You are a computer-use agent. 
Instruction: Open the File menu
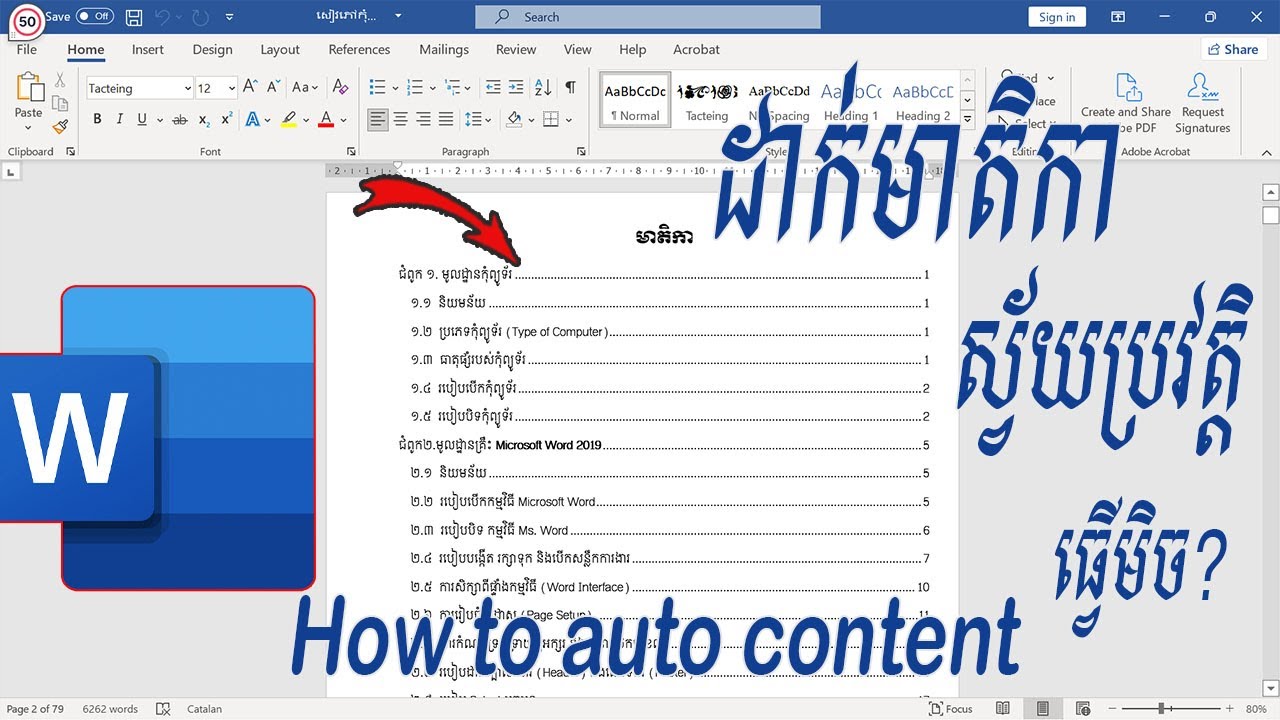click(27, 49)
